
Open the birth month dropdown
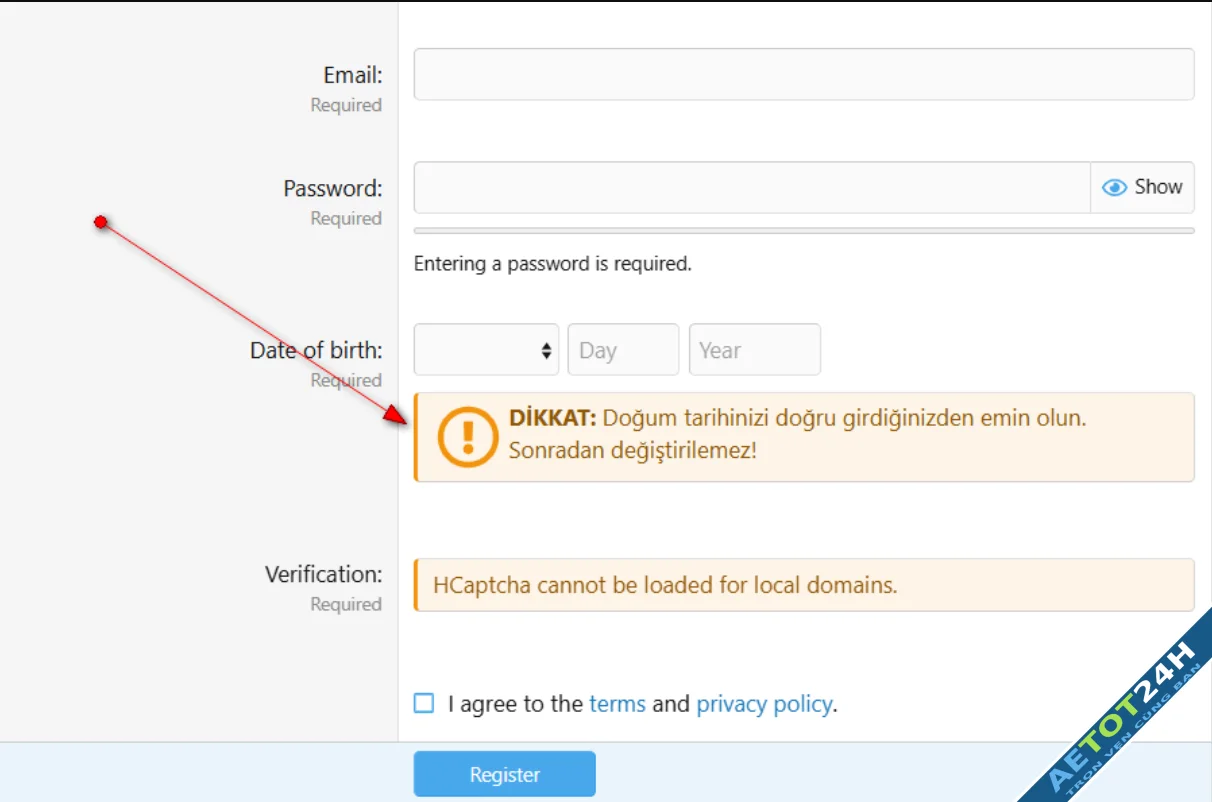pos(486,350)
